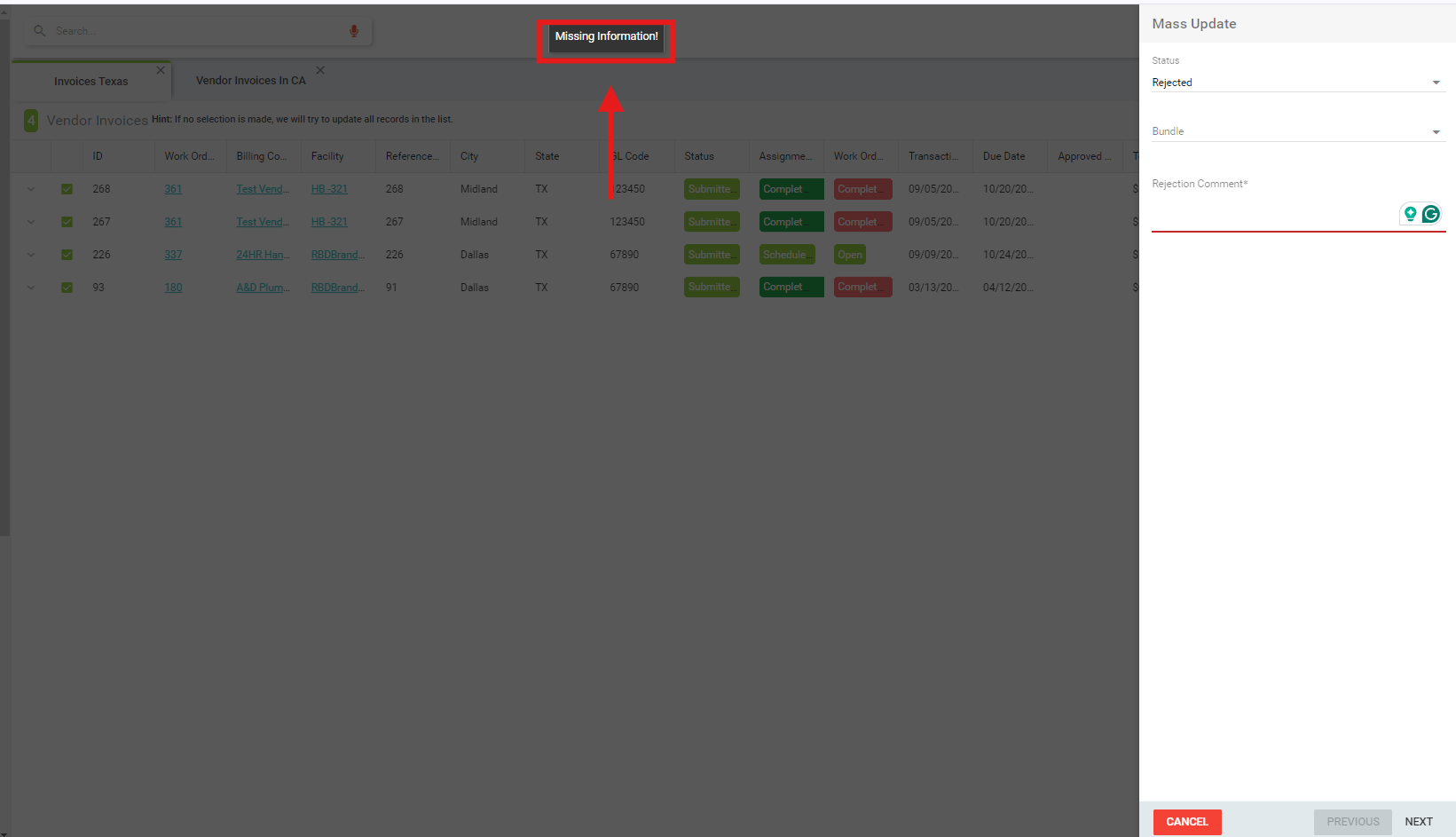This screenshot has height=837, width=1456.
Task: Open the Bundle dropdown
Action: coord(1297,131)
